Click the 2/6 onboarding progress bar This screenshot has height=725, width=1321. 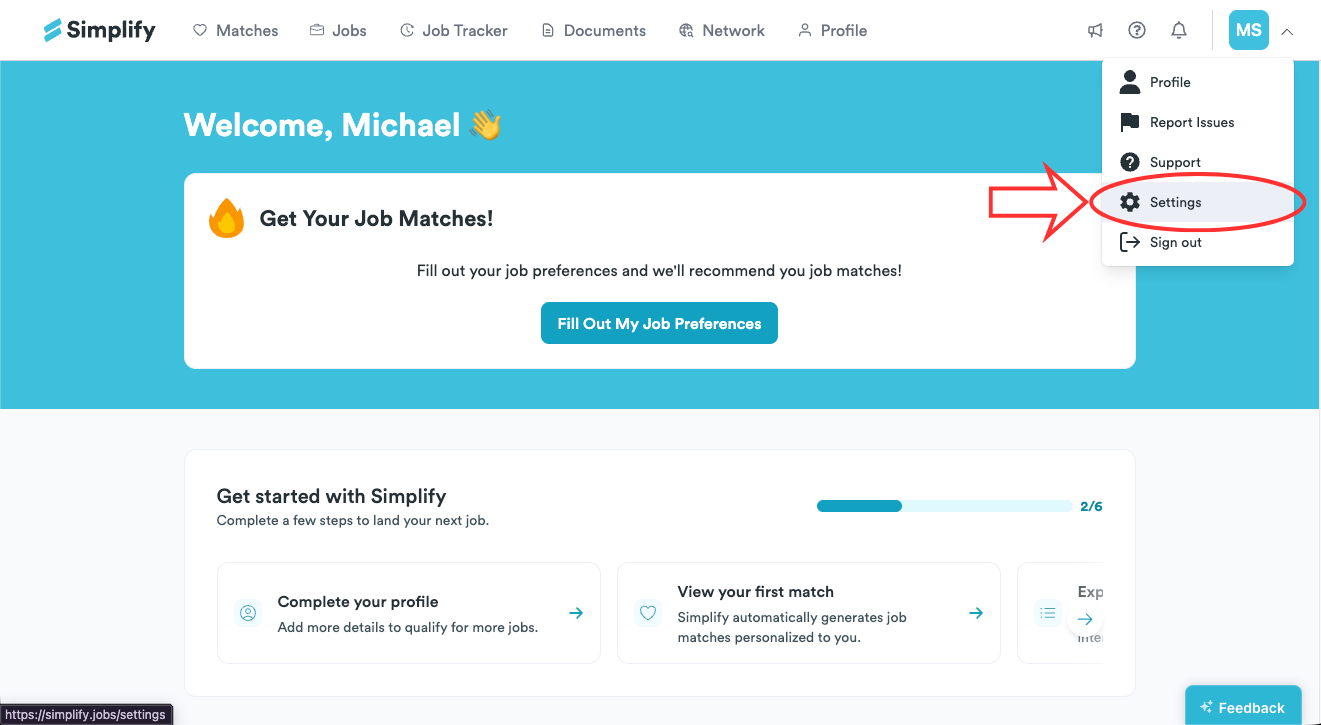point(945,506)
